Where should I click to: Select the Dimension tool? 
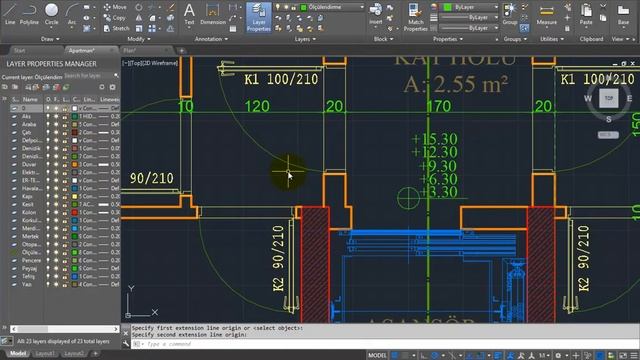(213, 13)
